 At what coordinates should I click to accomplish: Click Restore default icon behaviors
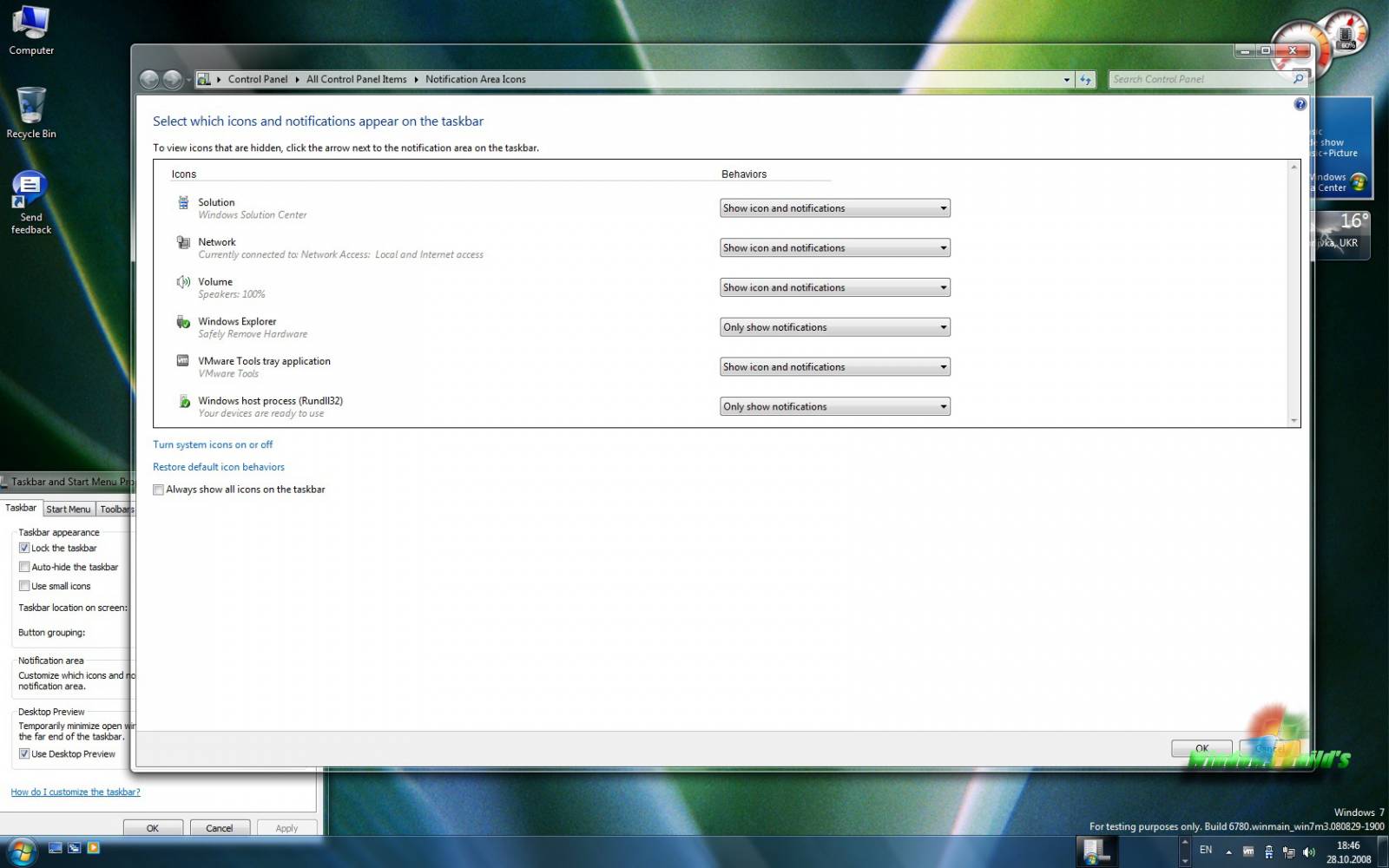pos(219,467)
